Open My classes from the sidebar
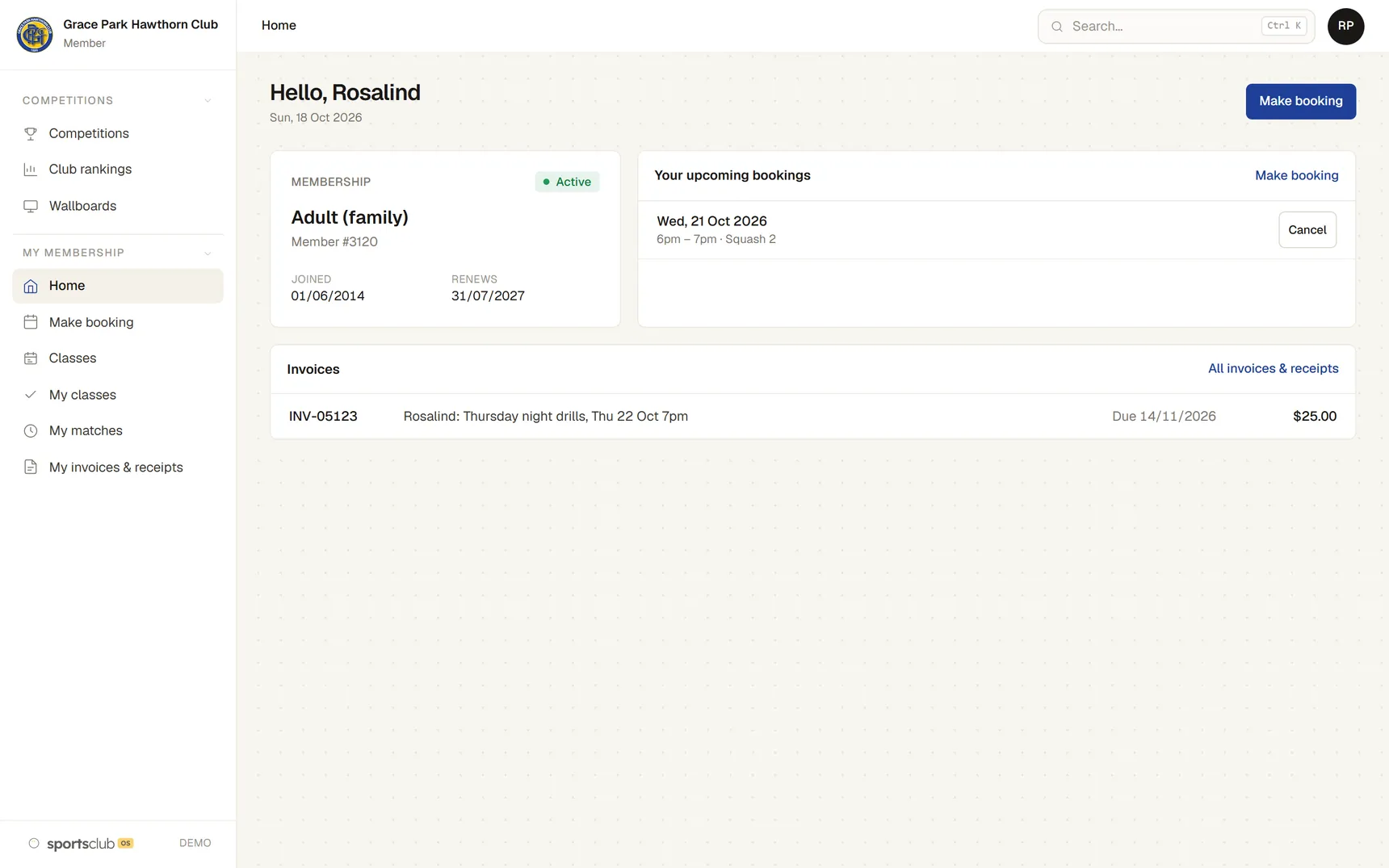The width and height of the screenshot is (1389, 868). coord(118,395)
